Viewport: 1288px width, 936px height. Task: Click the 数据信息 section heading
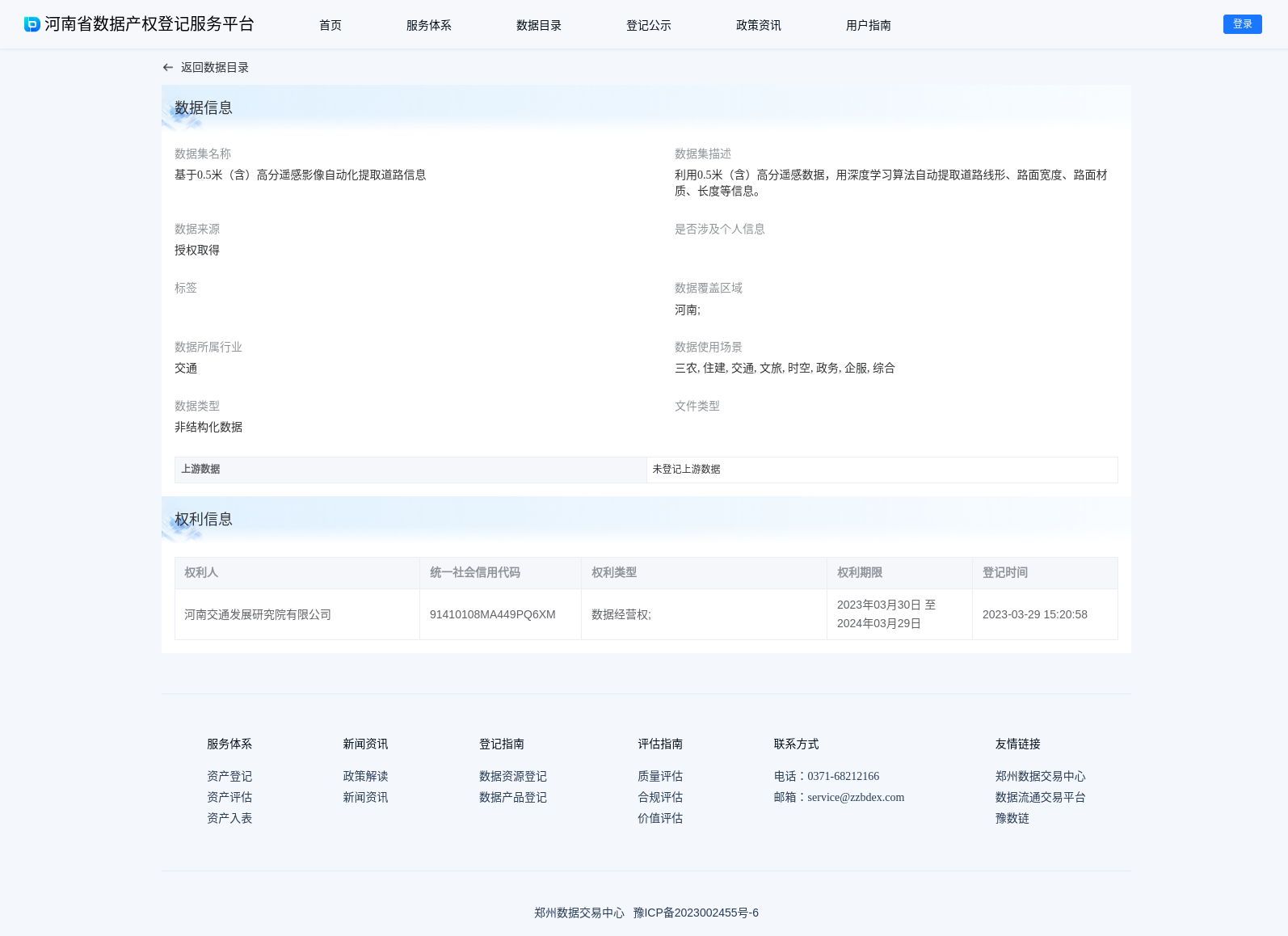(204, 108)
